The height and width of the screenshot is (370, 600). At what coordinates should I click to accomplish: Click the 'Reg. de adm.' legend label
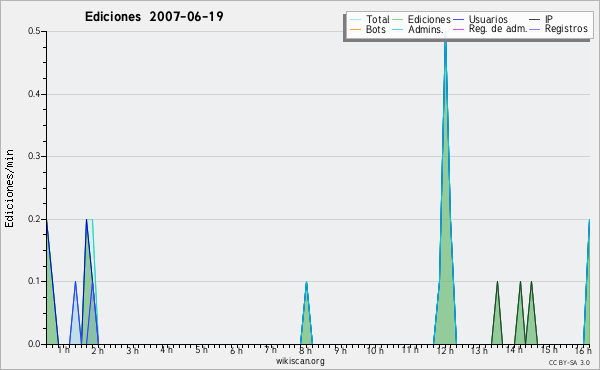pyautogui.click(x=498, y=29)
